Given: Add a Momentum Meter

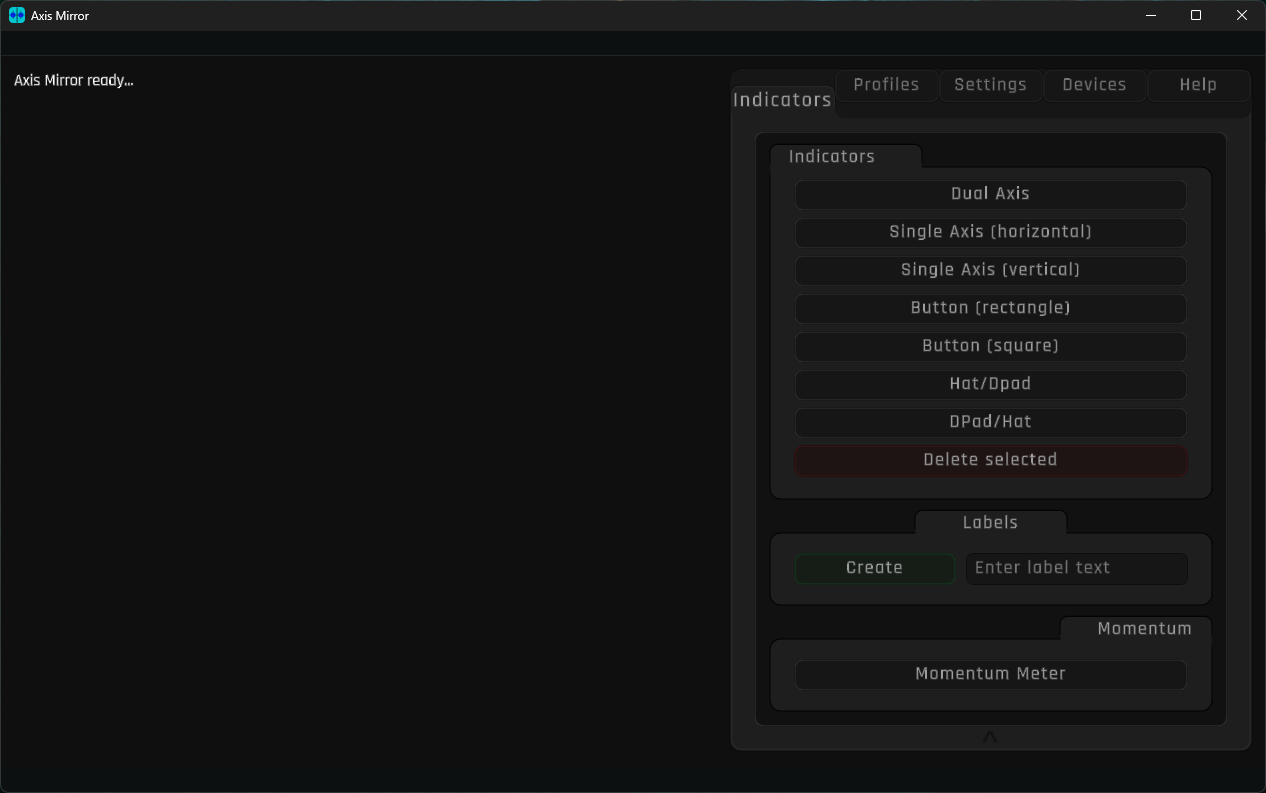Looking at the screenshot, I should pyautogui.click(x=990, y=674).
